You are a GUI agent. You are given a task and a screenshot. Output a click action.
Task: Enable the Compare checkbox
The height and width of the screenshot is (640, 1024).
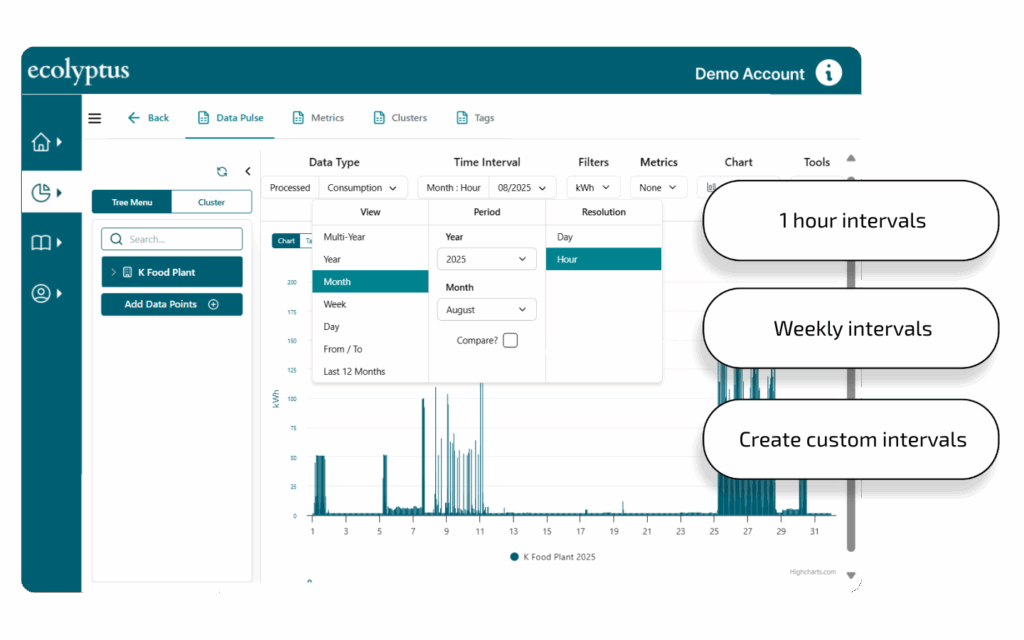point(510,340)
